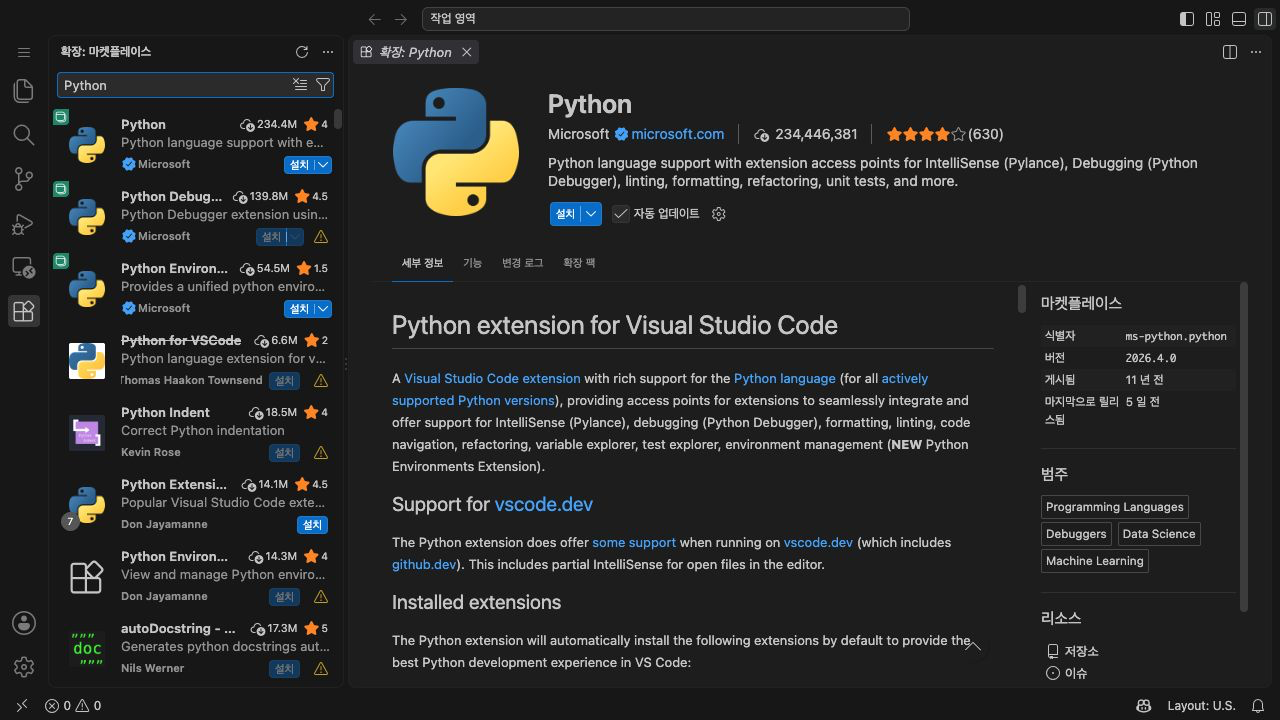
Task: Click the star rating with 630 reviews
Action: [944, 134]
